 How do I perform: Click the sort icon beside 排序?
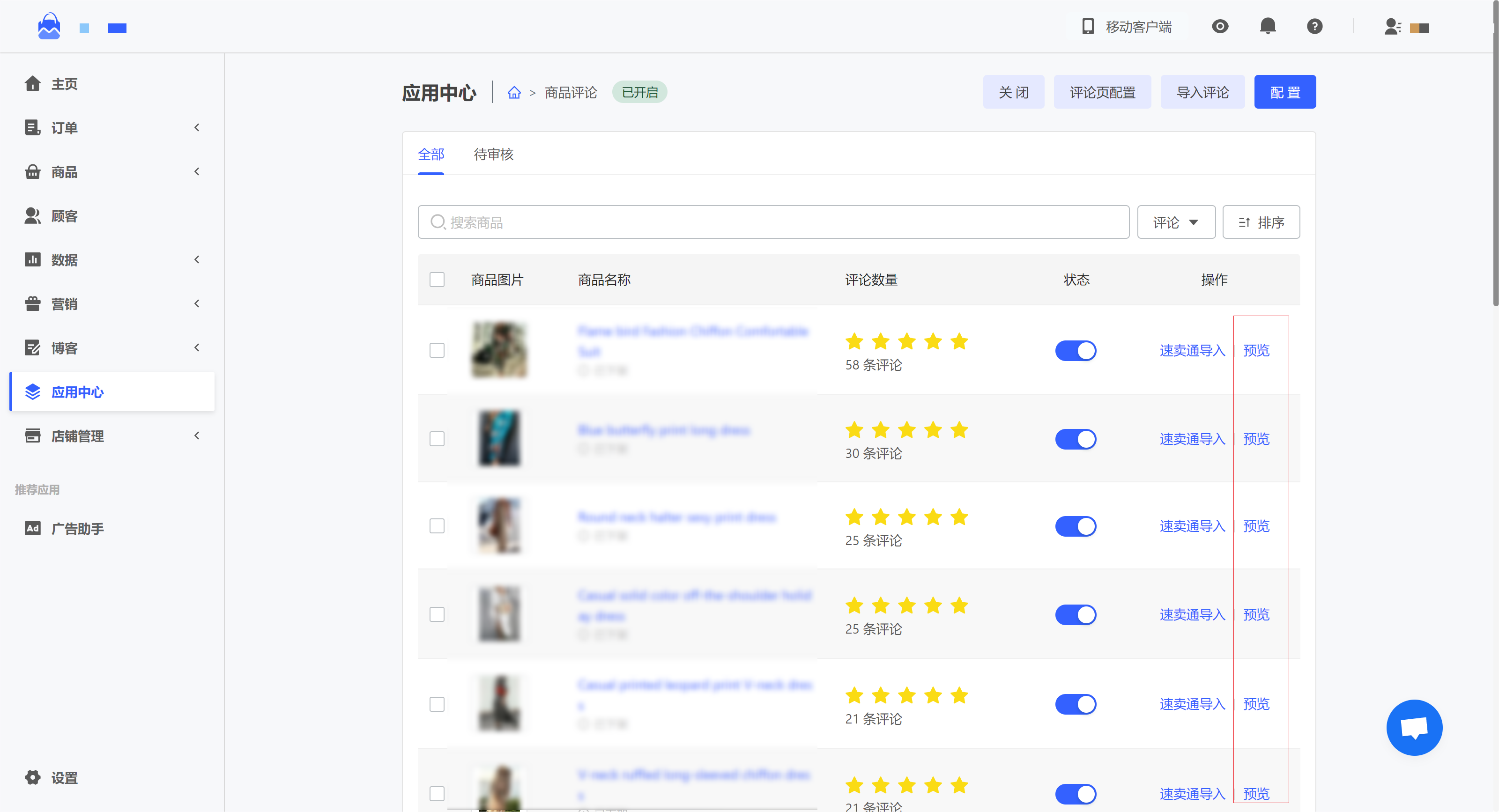pos(1244,222)
